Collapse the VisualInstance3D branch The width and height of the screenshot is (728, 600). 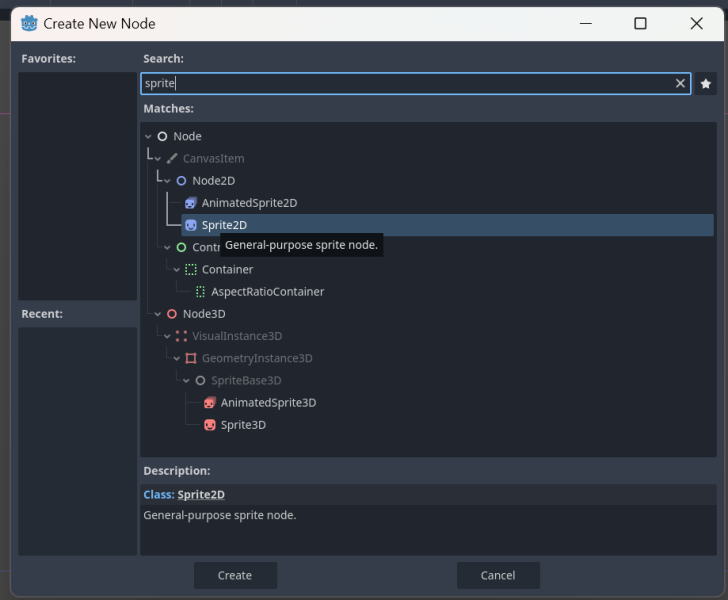point(167,336)
